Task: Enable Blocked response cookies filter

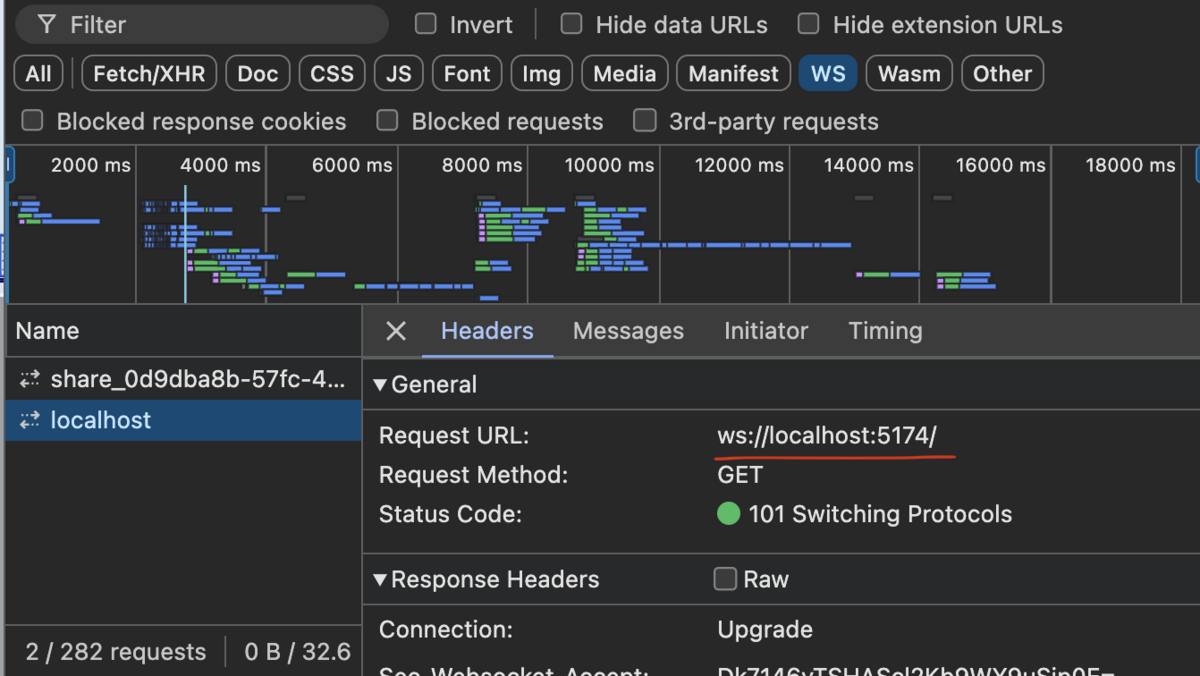Action: tap(33, 122)
